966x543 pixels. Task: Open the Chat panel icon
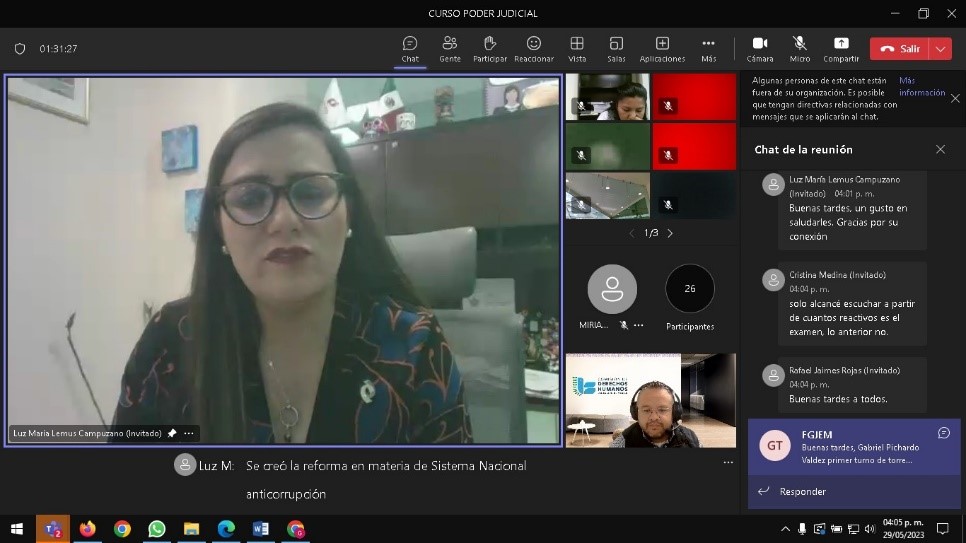pos(410,44)
